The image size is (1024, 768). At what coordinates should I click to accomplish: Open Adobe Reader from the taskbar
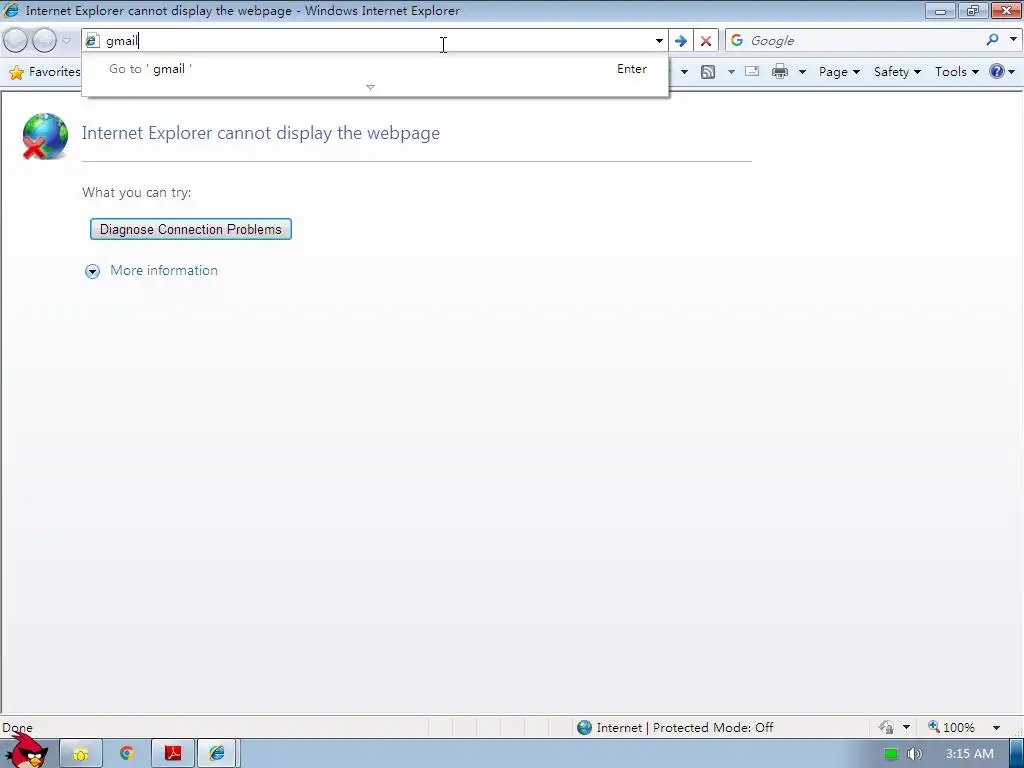[172, 754]
